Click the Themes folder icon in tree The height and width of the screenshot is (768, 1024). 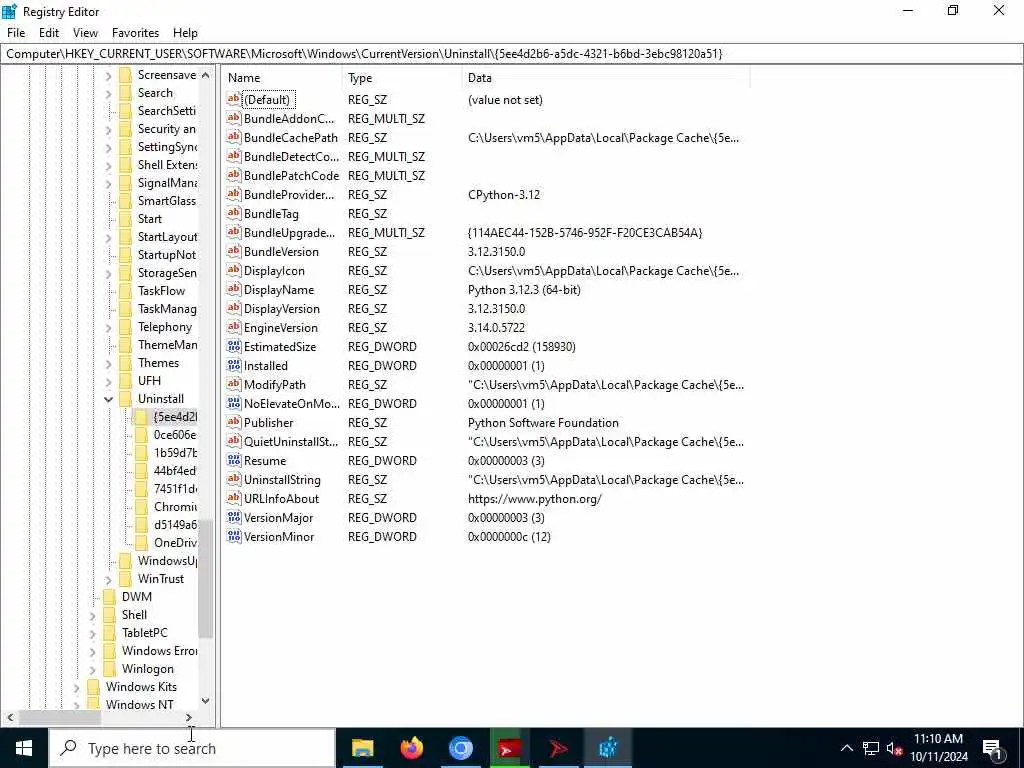click(125, 363)
